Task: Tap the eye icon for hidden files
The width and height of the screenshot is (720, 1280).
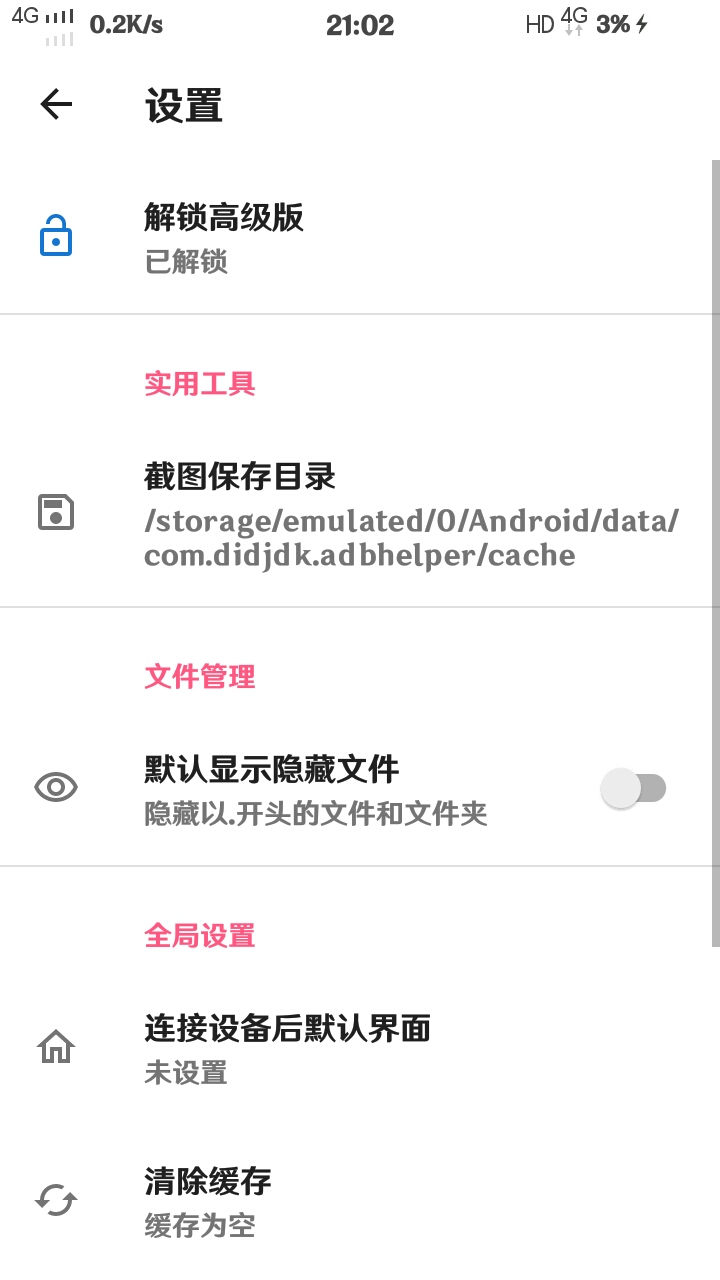Action: [x=56, y=788]
